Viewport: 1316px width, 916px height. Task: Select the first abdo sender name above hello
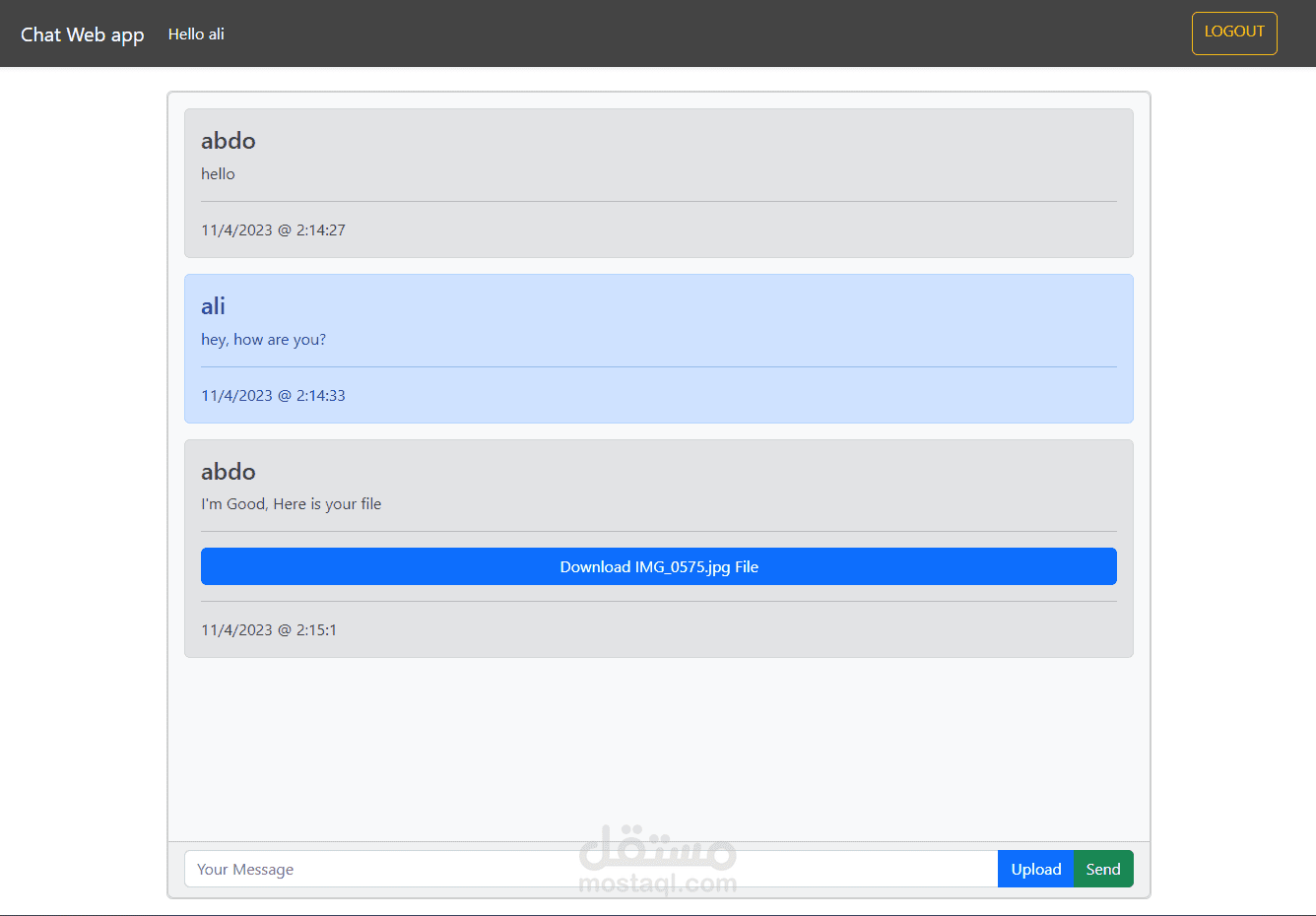pyautogui.click(x=229, y=141)
